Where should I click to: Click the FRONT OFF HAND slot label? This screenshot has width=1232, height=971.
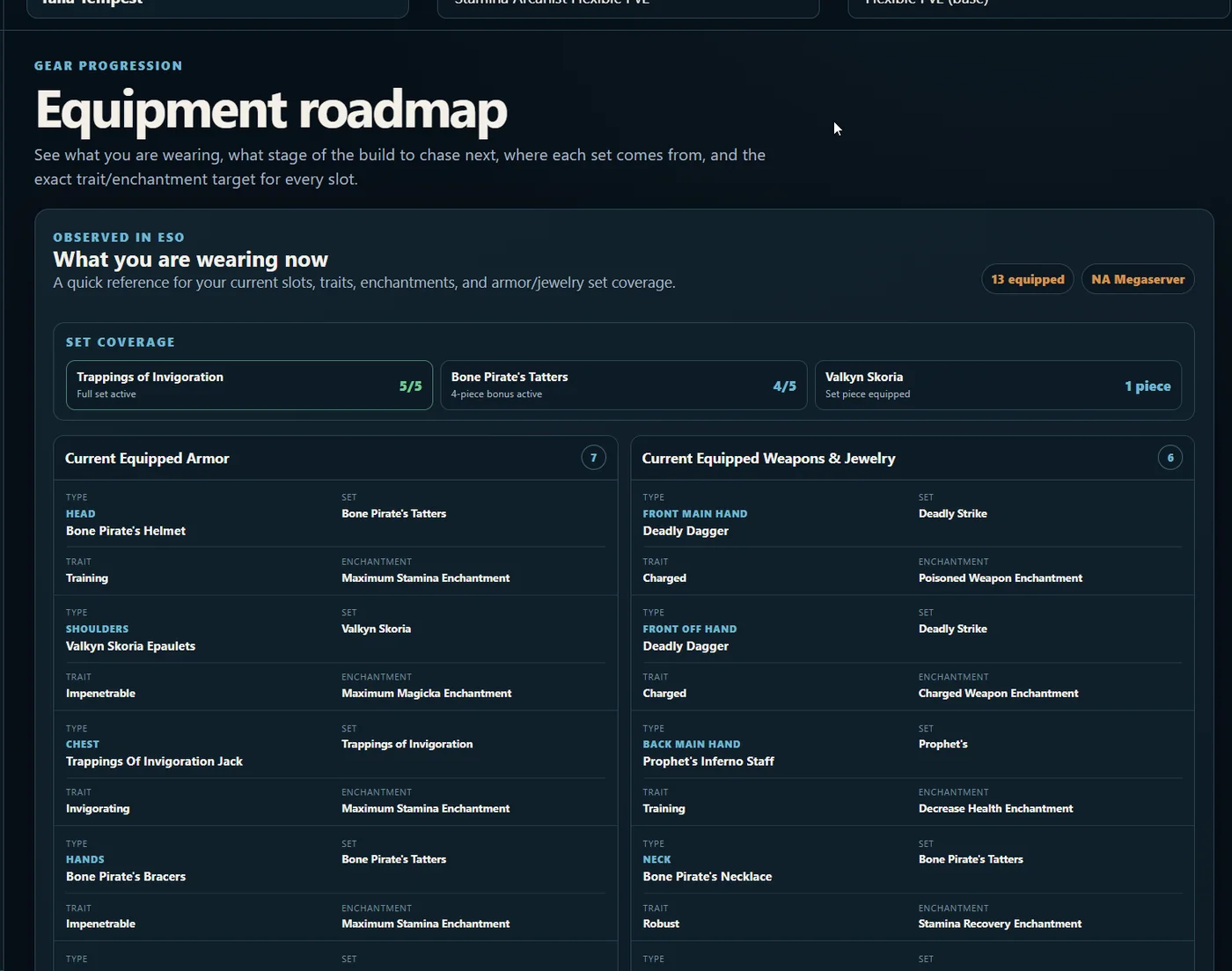coord(690,629)
